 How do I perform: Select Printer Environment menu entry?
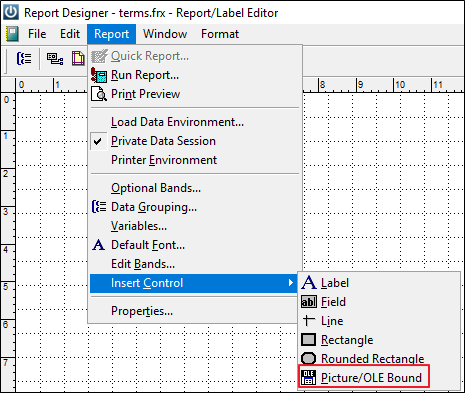coord(195,160)
